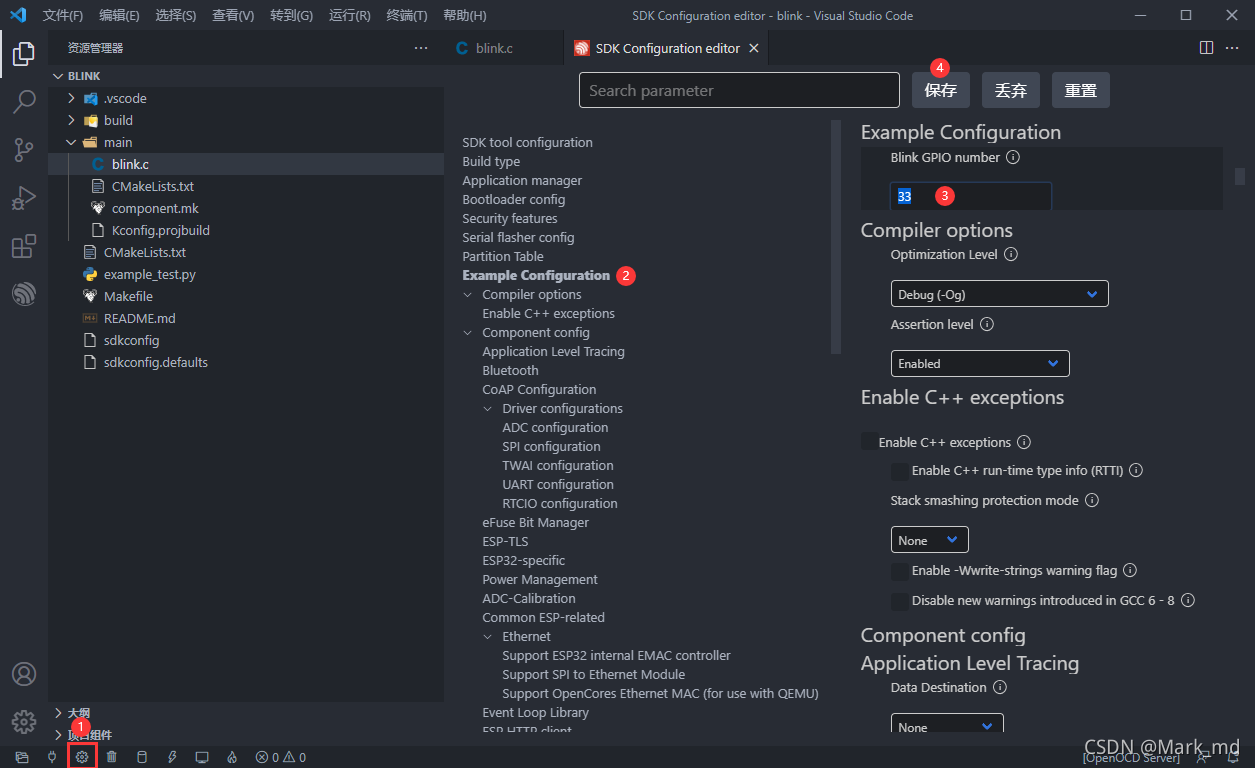Collapse the Compiler options tree node
Image resolution: width=1255 pixels, height=768 pixels.
click(x=468, y=295)
